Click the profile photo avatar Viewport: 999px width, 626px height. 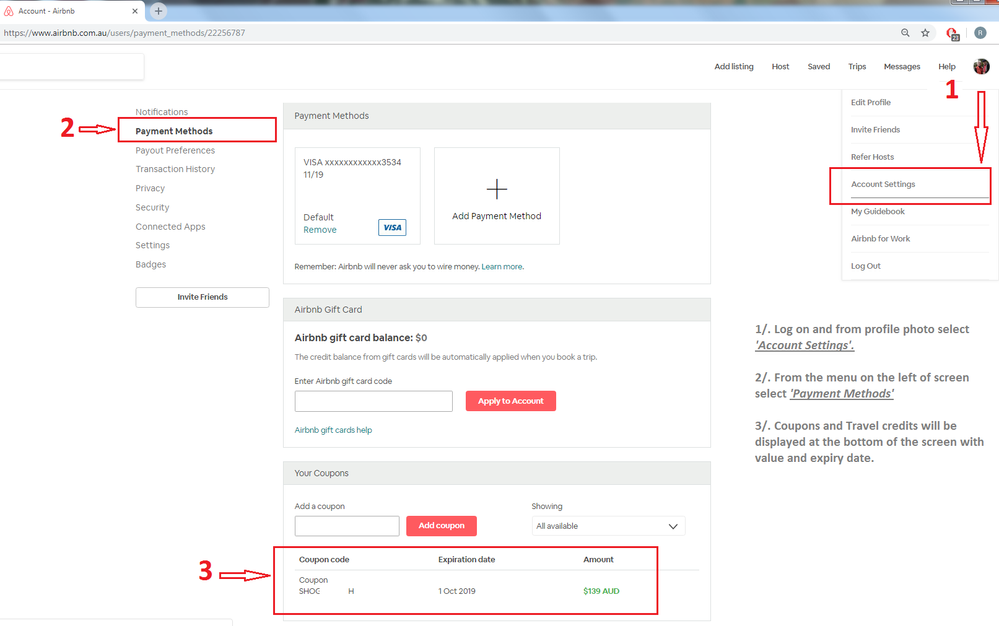click(x=981, y=67)
